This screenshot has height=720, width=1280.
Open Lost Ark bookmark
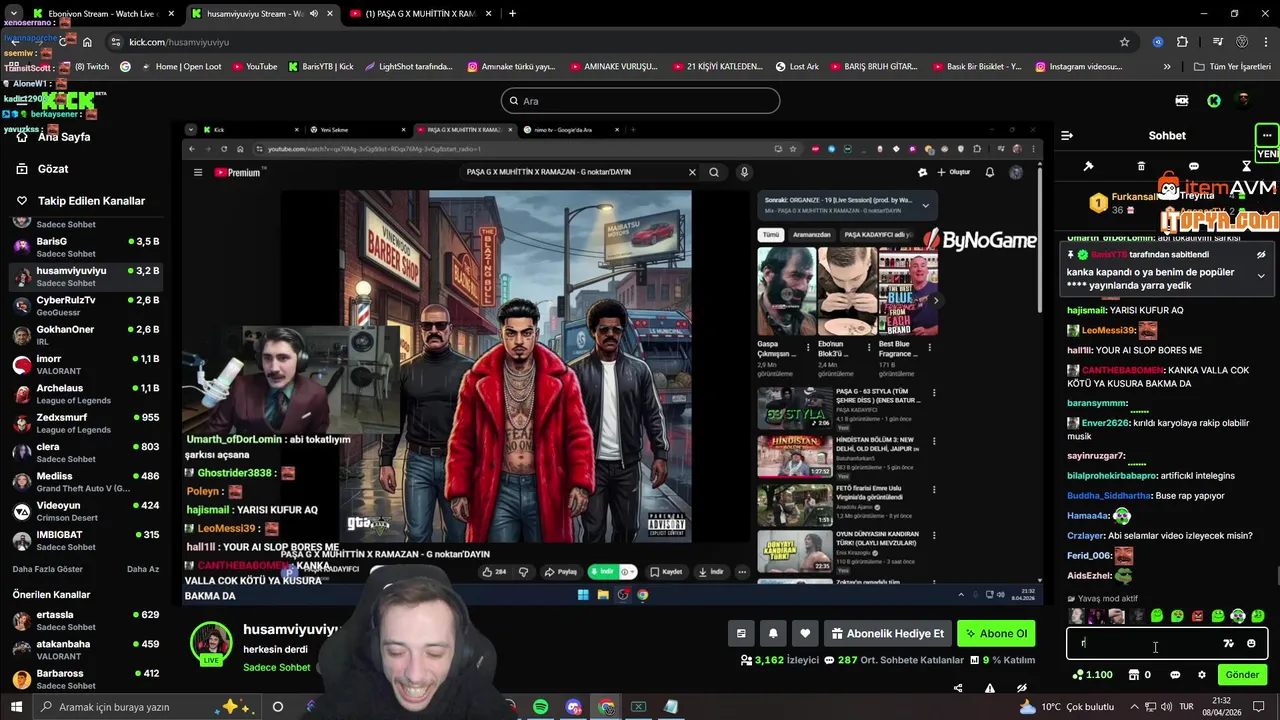tap(797, 67)
